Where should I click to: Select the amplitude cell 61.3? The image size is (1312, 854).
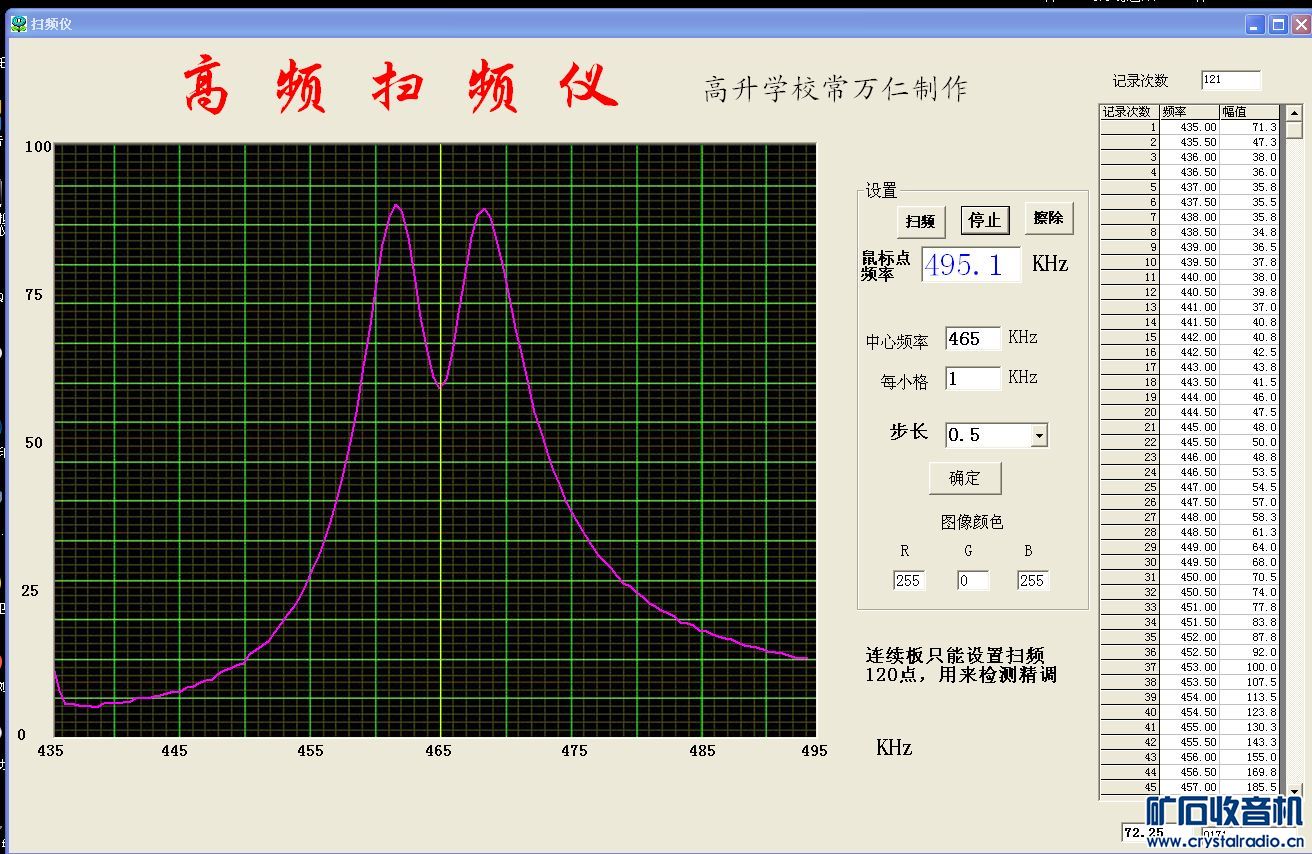pos(1249,532)
